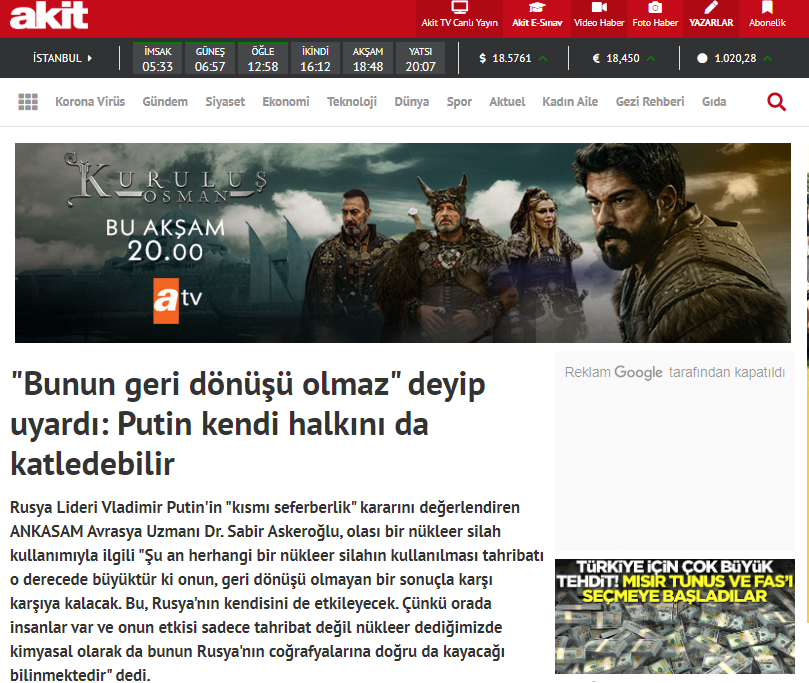Click the Kuruluş Osman banner ad

(x=402, y=242)
